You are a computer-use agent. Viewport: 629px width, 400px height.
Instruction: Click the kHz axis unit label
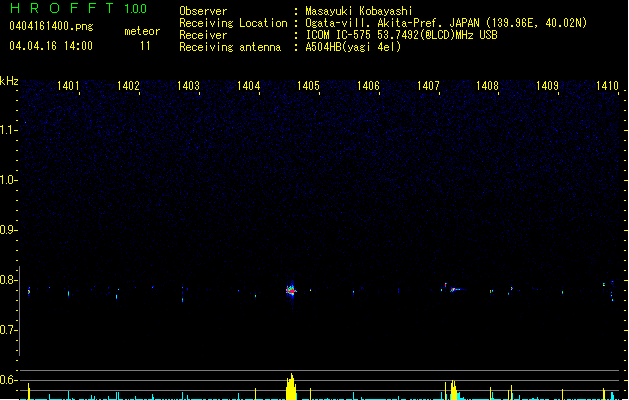[x=9, y=81]
